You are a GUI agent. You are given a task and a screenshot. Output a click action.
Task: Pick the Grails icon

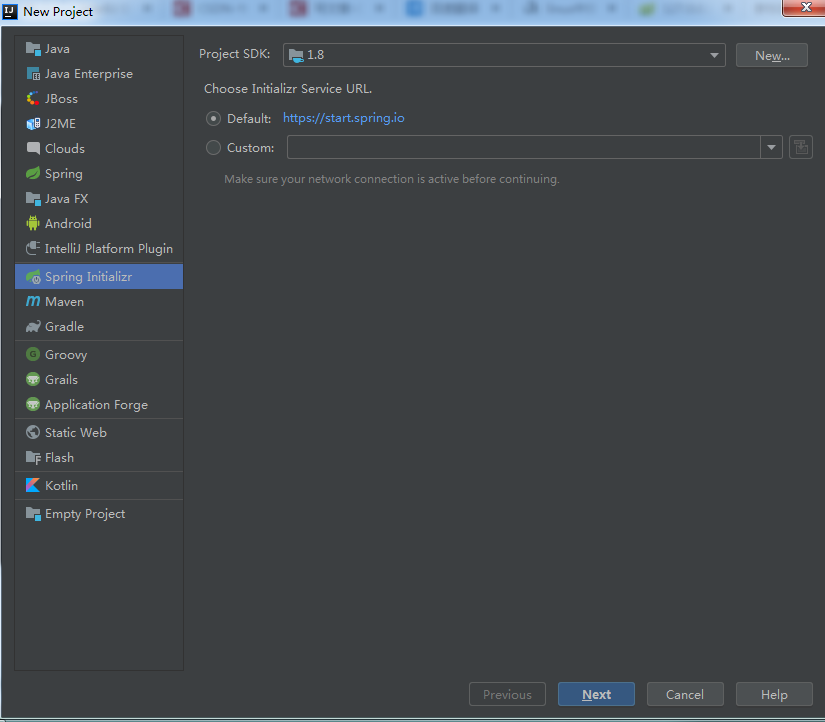click(x=33, y=379)
